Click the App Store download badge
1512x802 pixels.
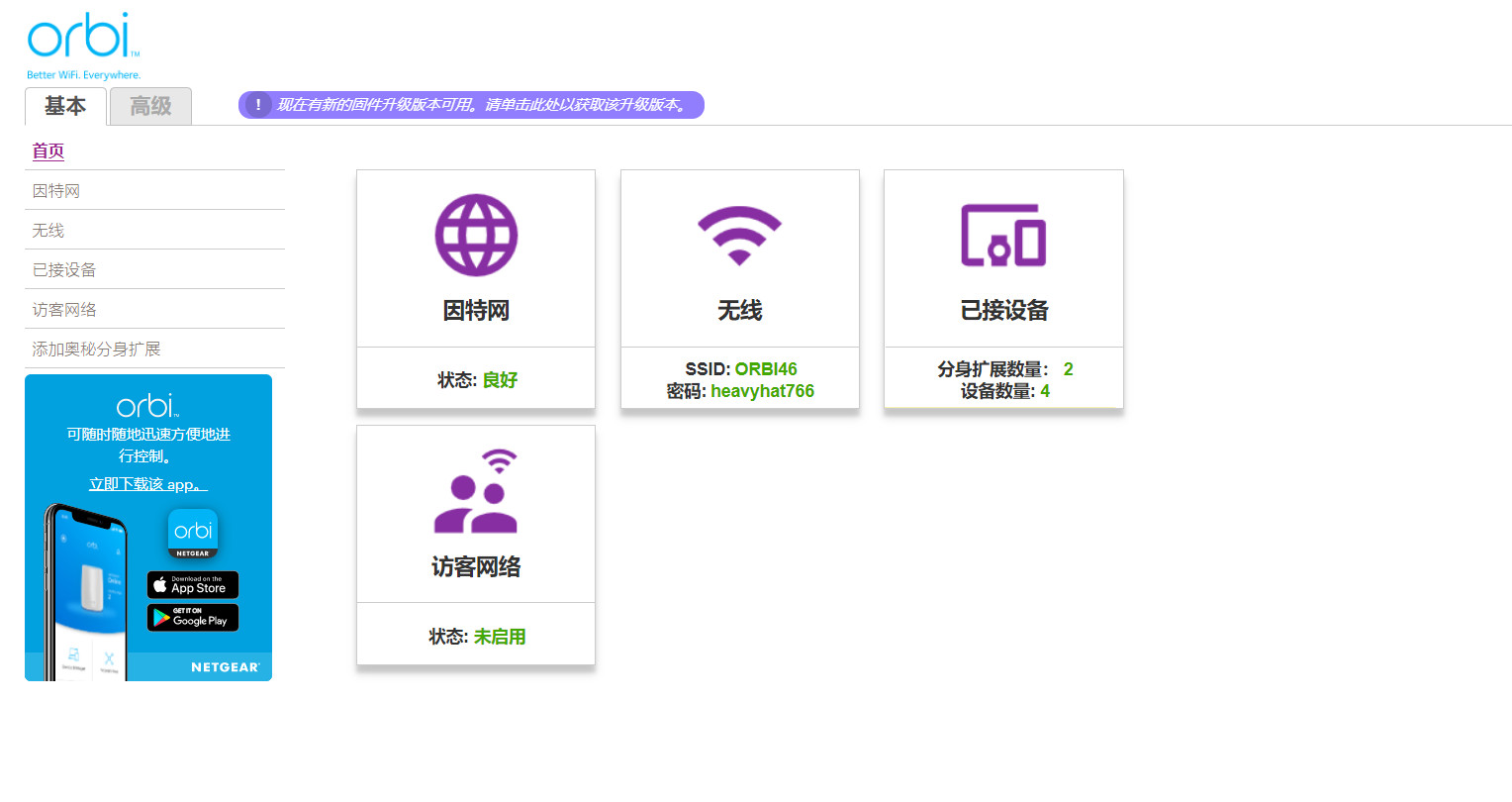(x=193, y=584)
